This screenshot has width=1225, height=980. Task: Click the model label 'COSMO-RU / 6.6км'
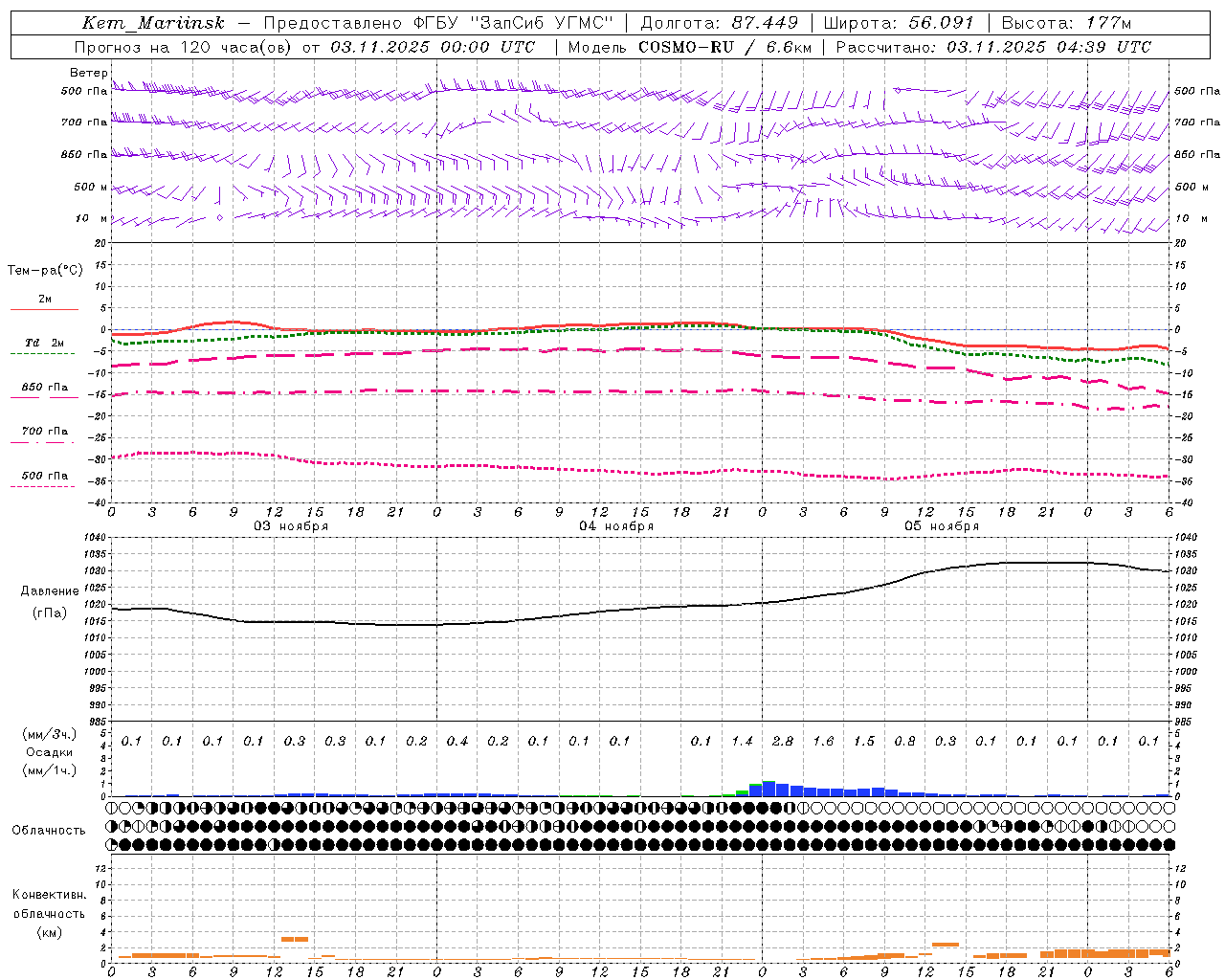724,47
